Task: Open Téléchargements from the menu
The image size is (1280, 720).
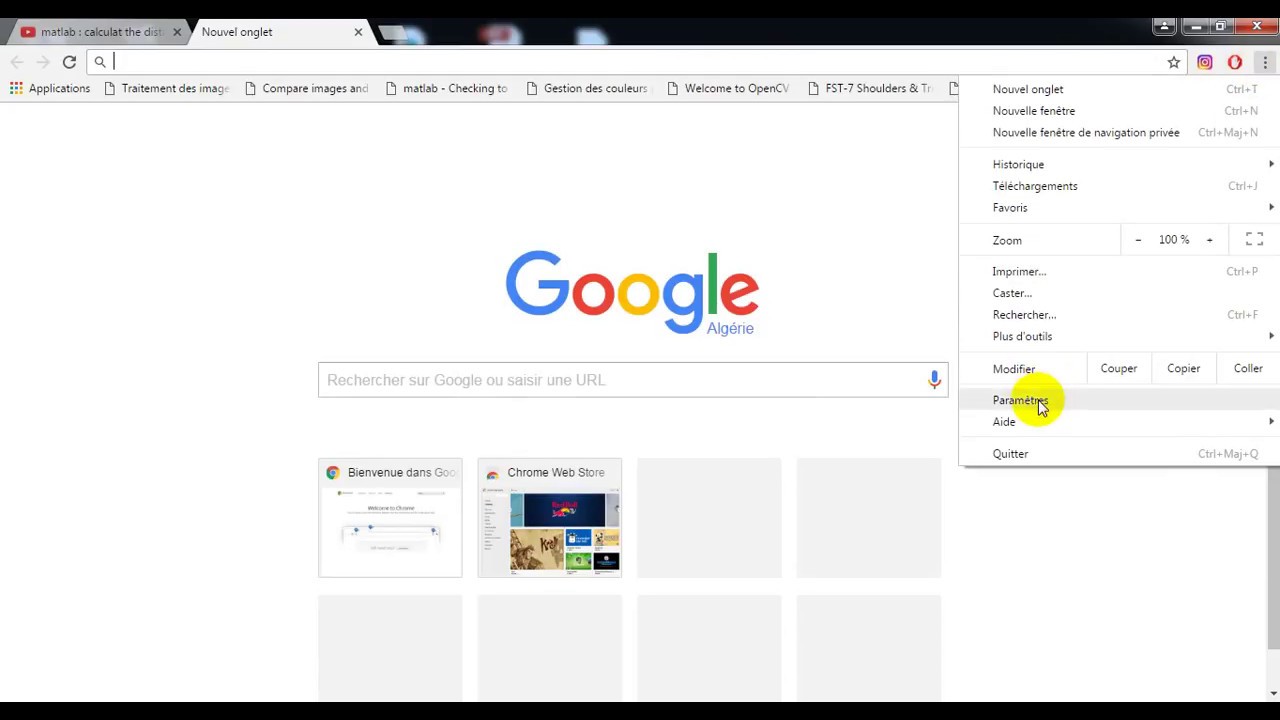Action: pos(1119,186)
